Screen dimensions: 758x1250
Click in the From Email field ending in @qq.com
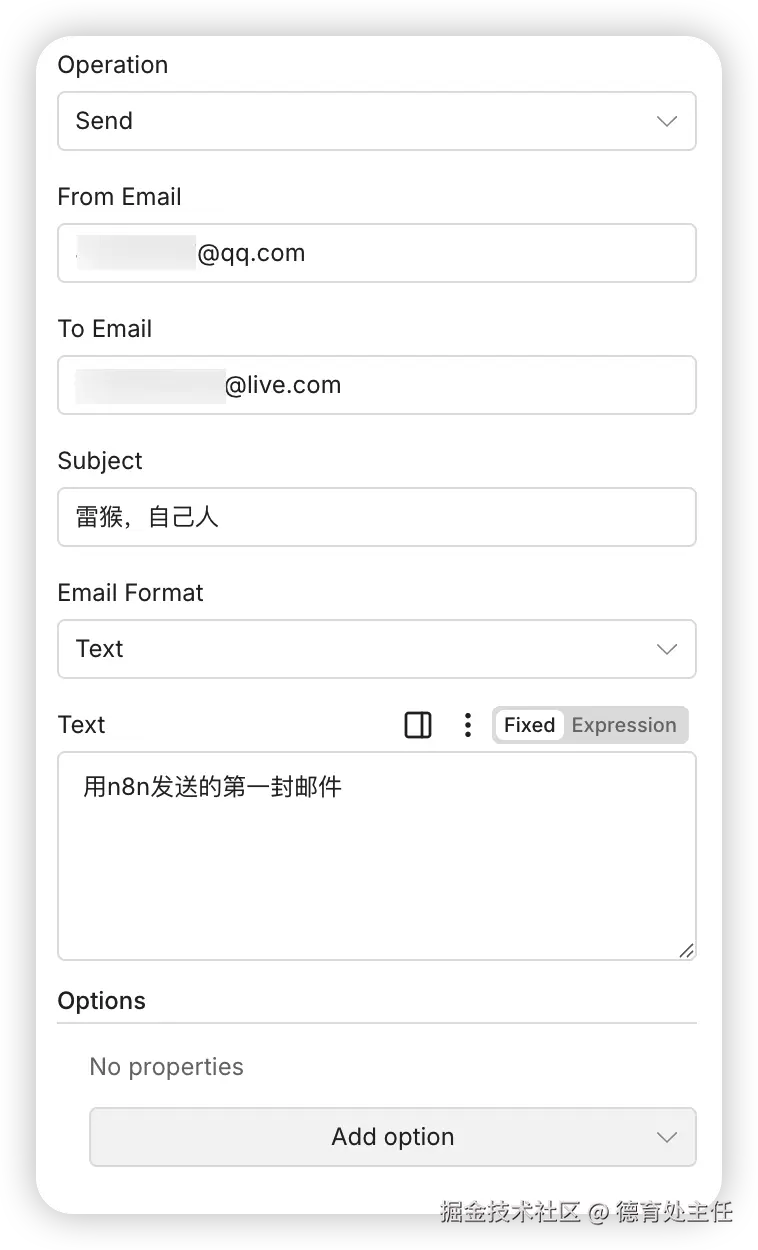click(377, 253)
